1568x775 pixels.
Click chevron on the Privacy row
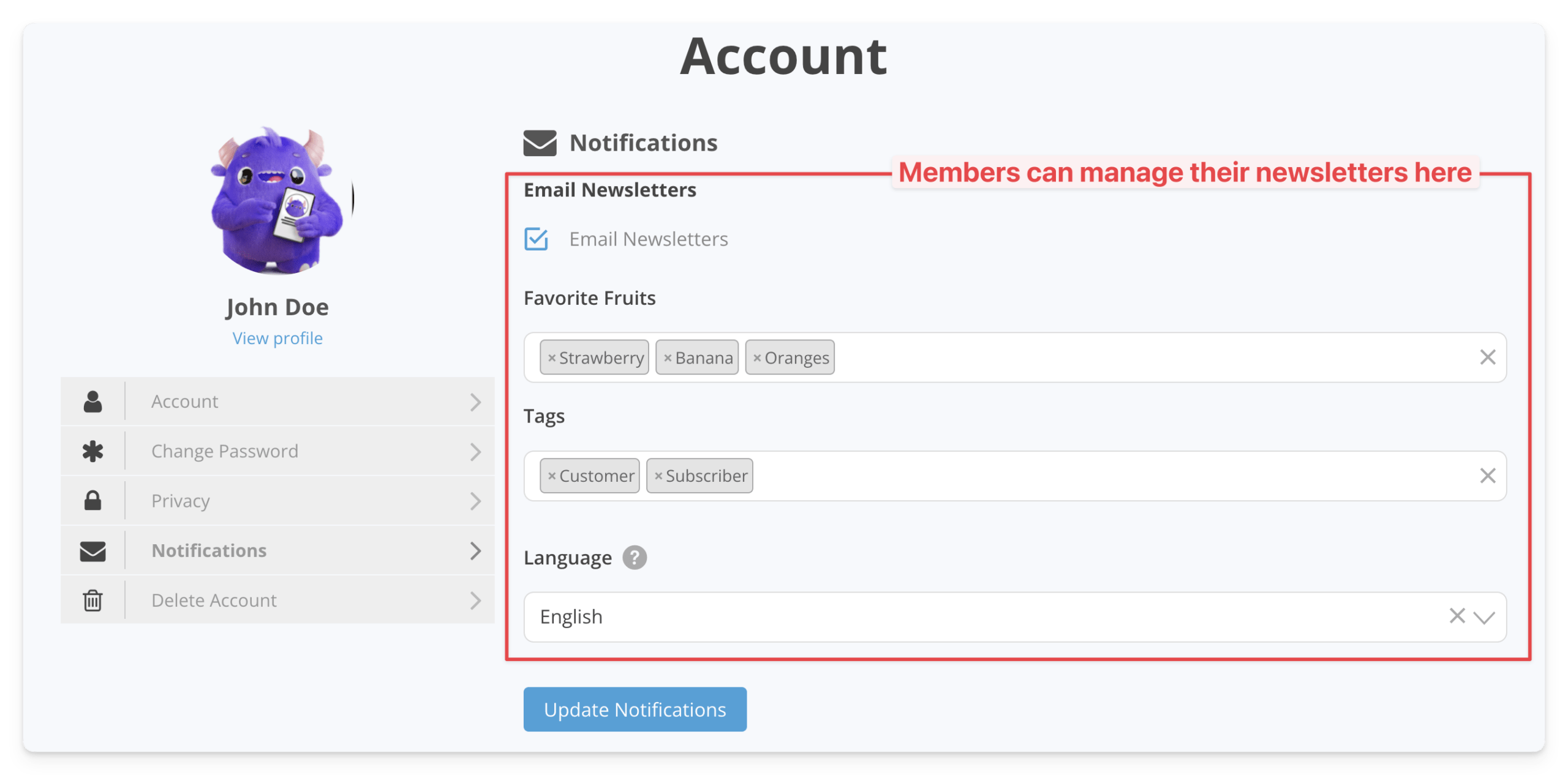(x=475, y=501)
